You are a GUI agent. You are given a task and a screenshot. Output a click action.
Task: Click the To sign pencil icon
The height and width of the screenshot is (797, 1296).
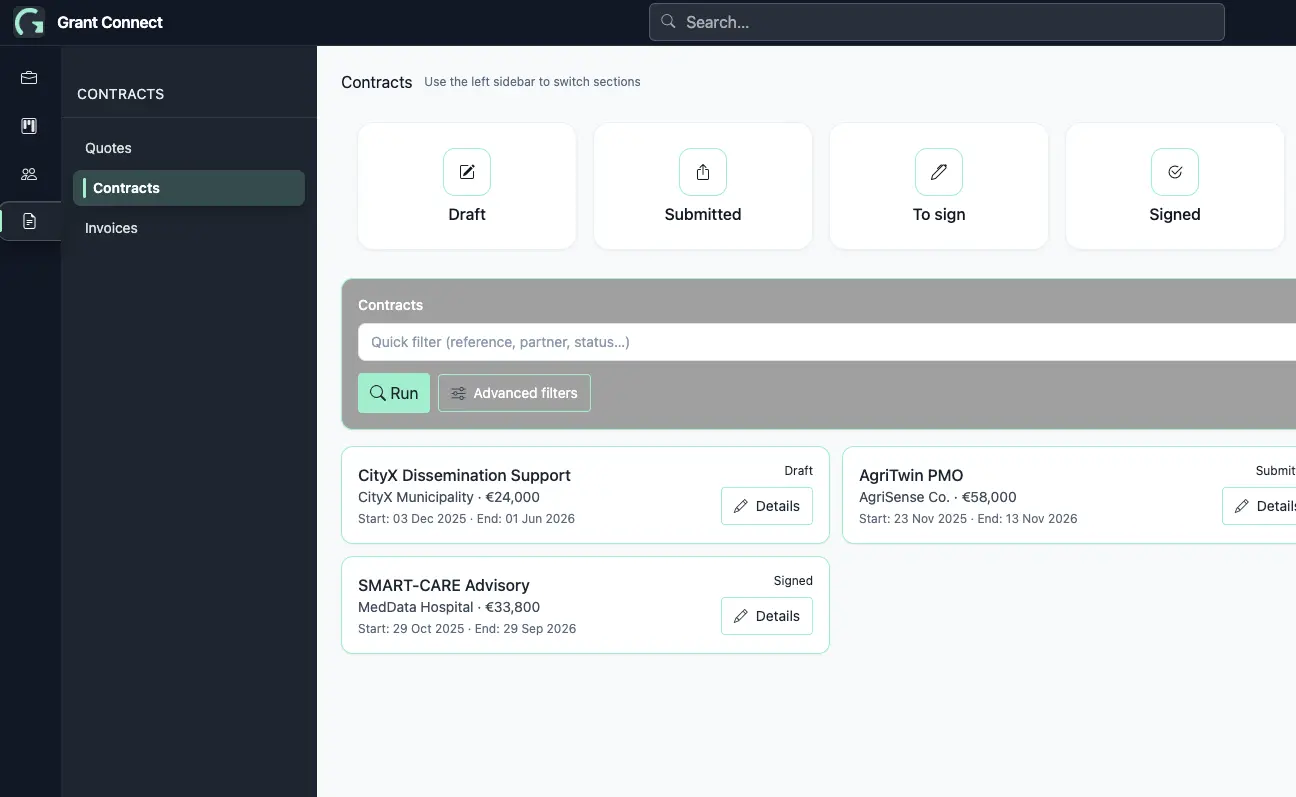click(x=938, y=172)
